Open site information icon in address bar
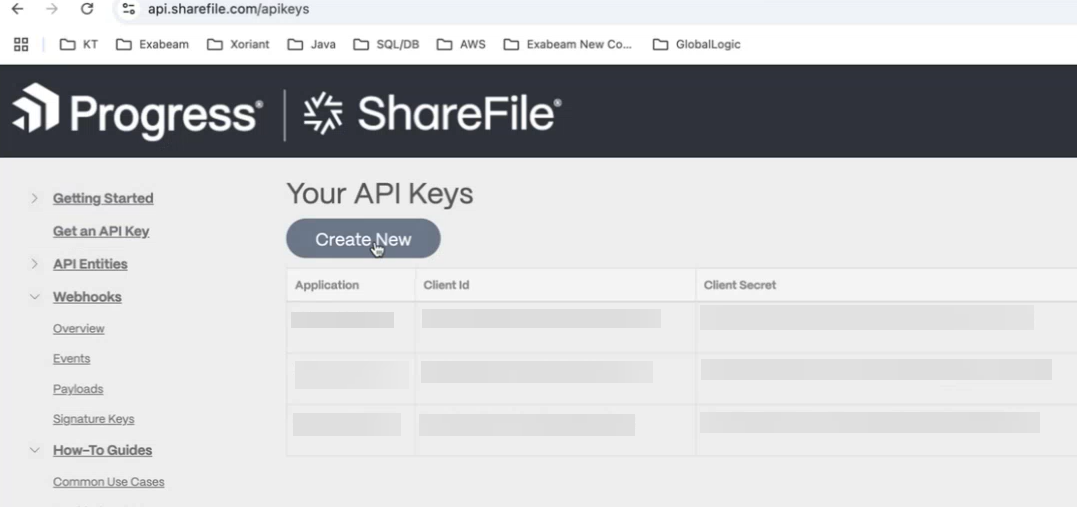Image resolution: width=1077 pixels, height=507 pixels. pos(128,9)
